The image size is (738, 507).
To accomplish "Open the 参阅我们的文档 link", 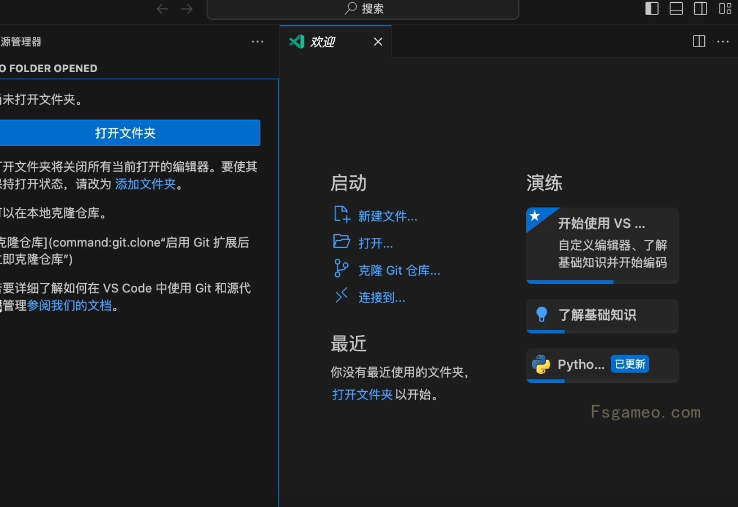I will (70, 306).
